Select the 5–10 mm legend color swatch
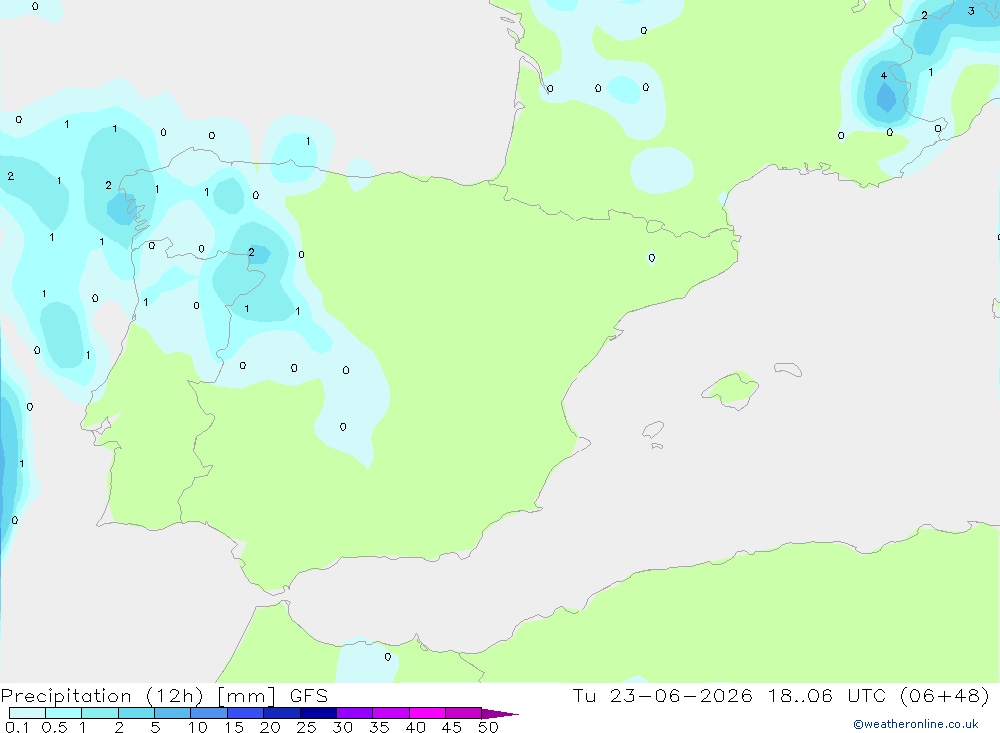The width and height of the screenshot is (1000, 733). coord(173,713)
